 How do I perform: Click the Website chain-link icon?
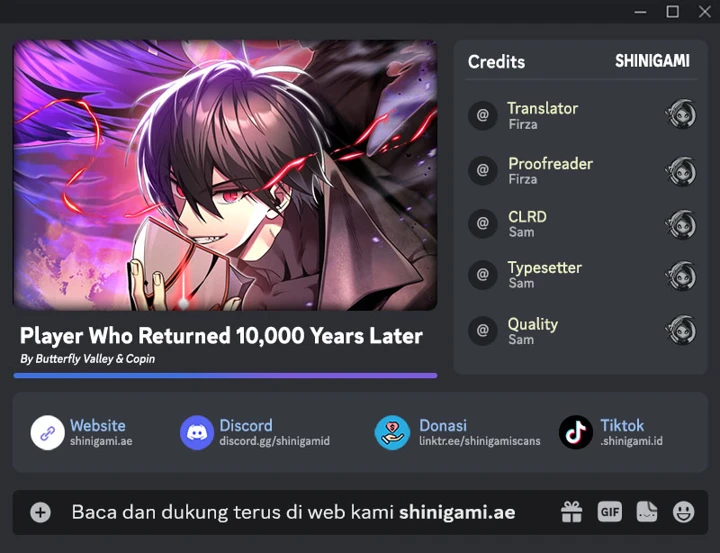tap(48, 433)
